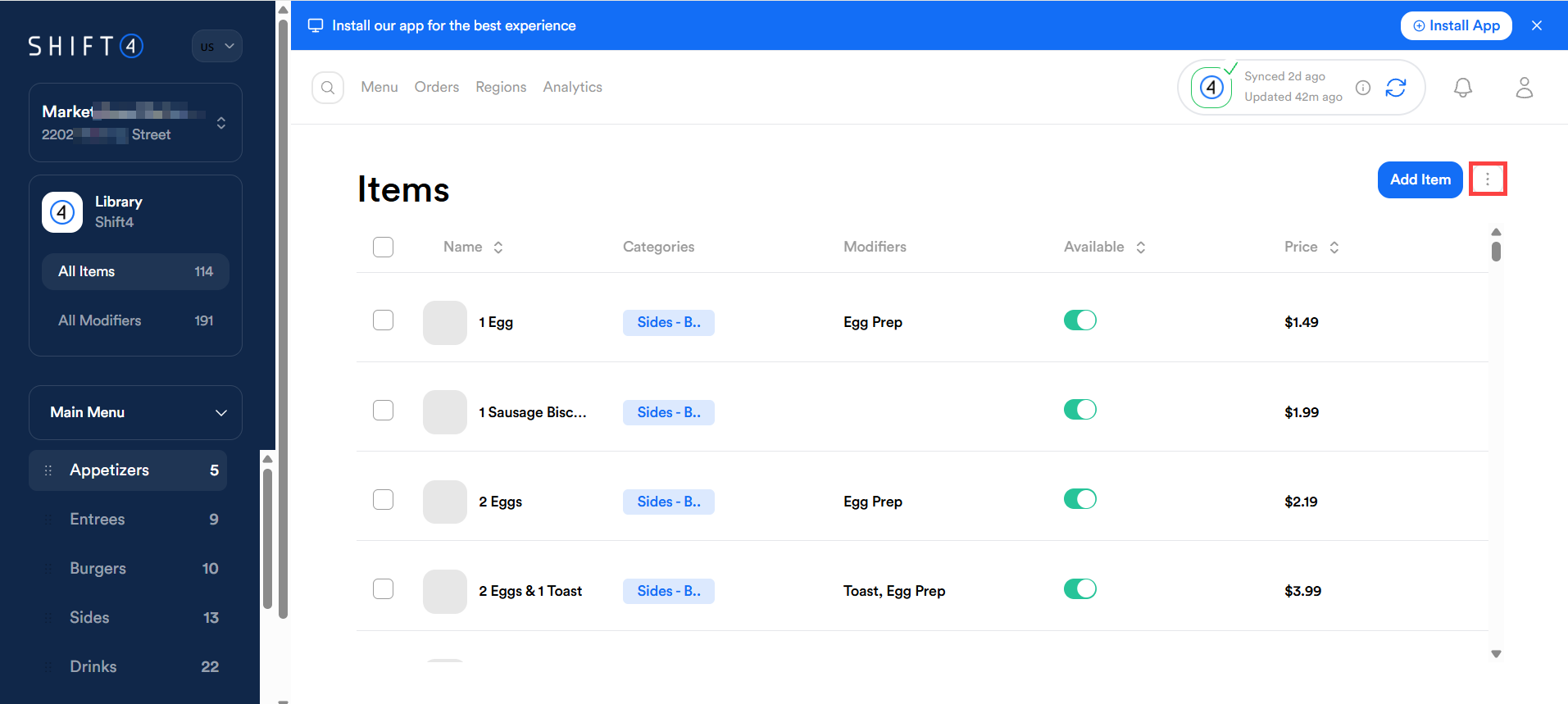Click the Add Item button
Viewport: 1568px width, 704px height.
coord(1420,179)
